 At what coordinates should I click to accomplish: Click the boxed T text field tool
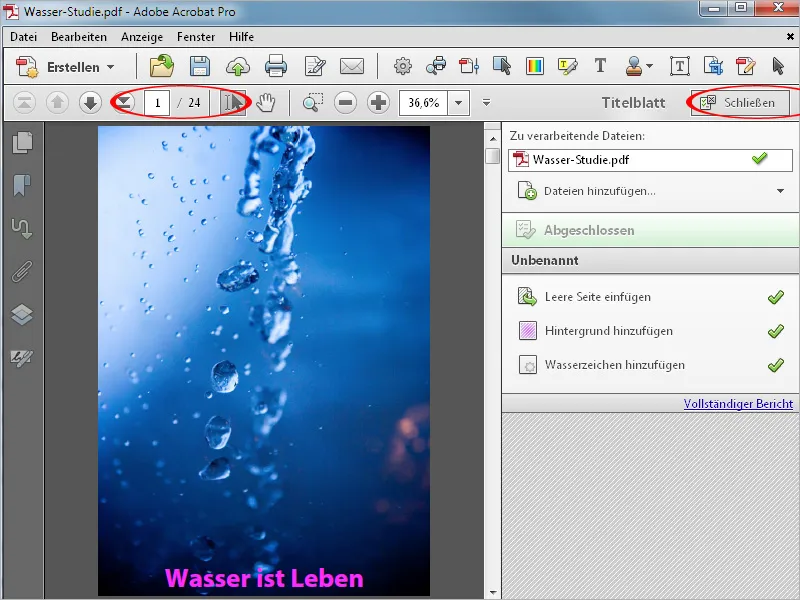pyautogui.click(x=680, y=66)
